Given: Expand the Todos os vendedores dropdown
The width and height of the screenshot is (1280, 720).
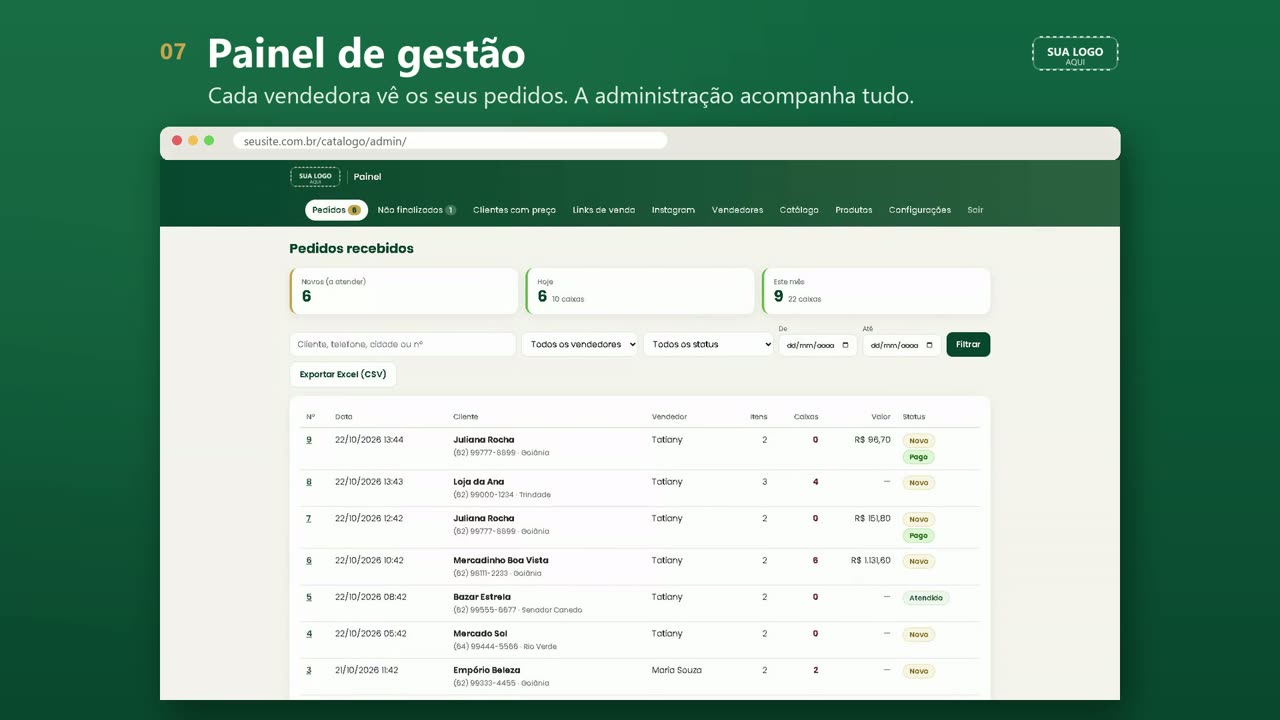Looking at the screenshot, I should coord(580,344).
